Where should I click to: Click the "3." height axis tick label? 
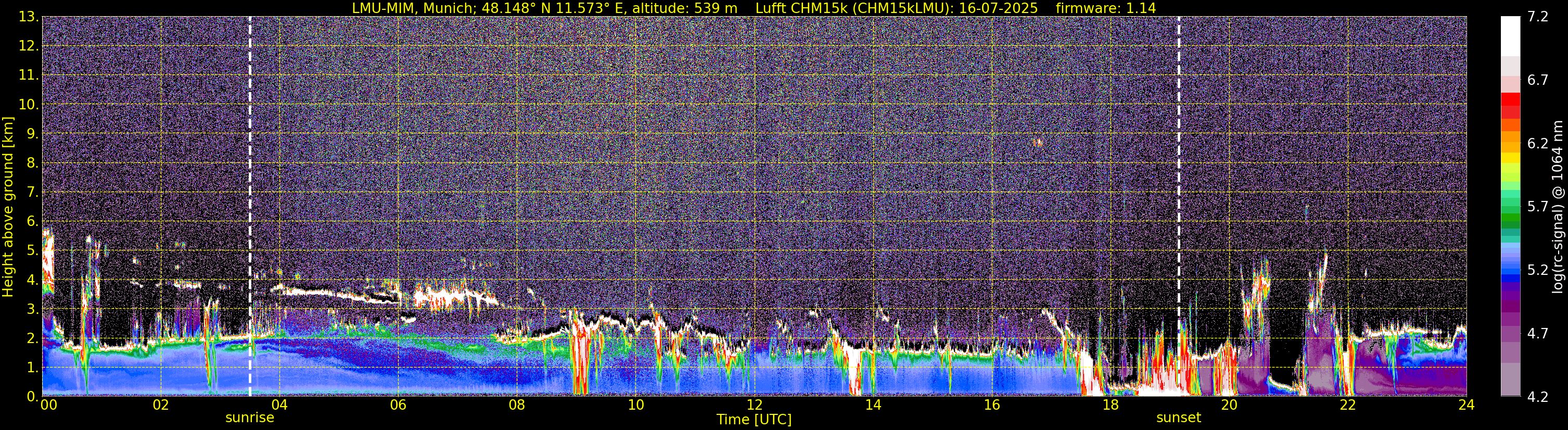click(x=33, y=309)
